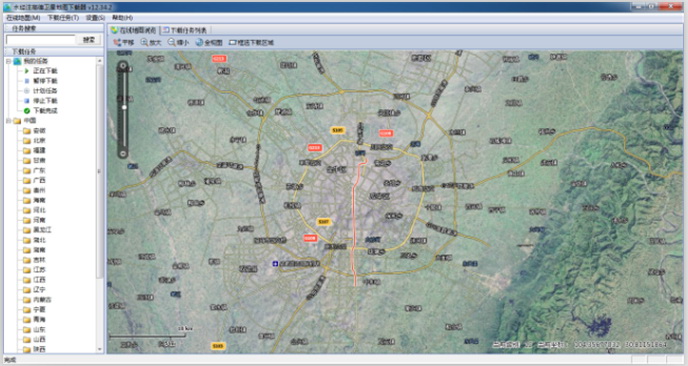Open the 在线地图(M) menu
688x366 pixels.
pyautogui.click(x=23, y=18)
